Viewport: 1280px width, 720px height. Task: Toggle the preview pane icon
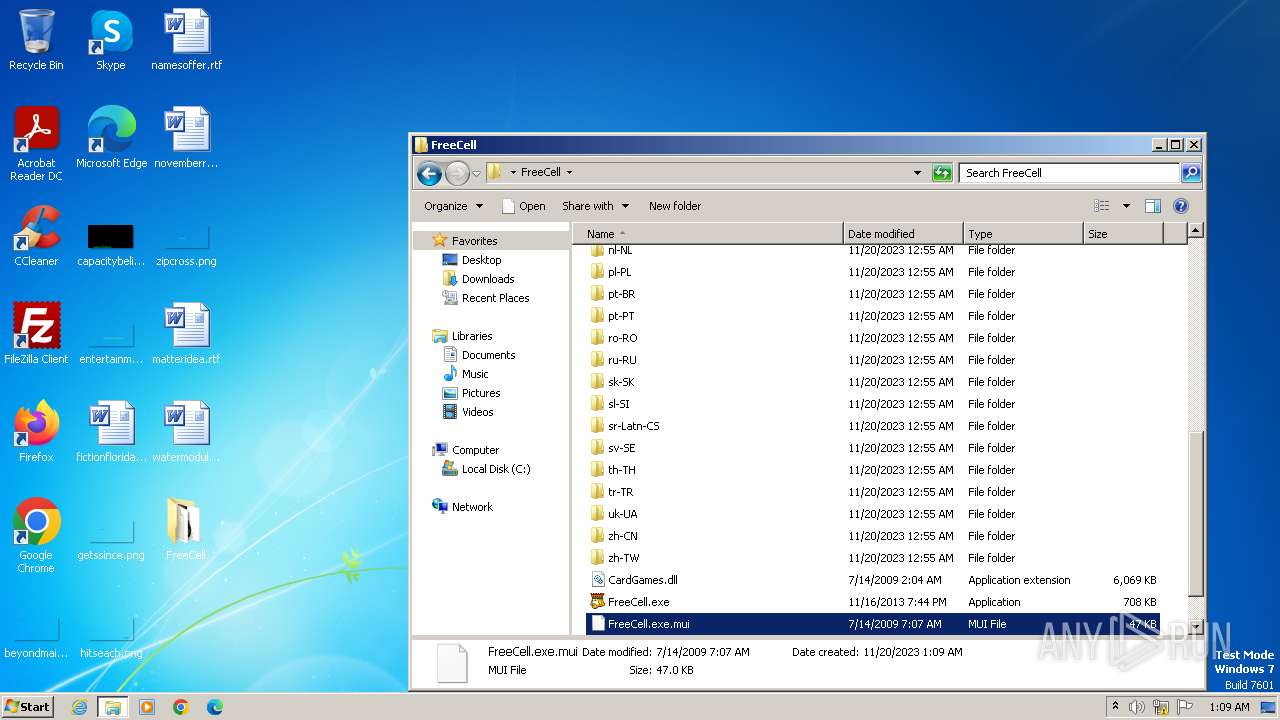coord(1153,206)
